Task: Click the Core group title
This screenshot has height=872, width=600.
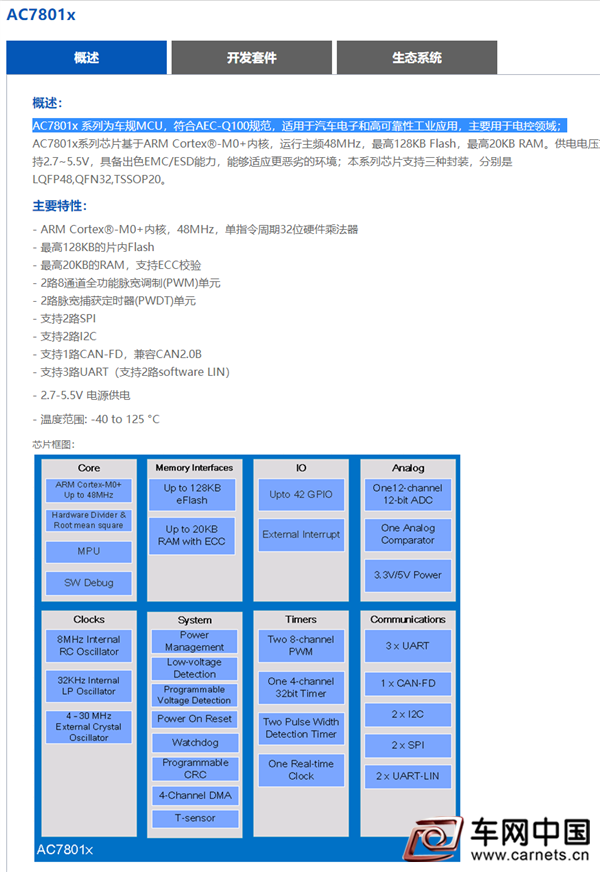Action: pos(89,468)
